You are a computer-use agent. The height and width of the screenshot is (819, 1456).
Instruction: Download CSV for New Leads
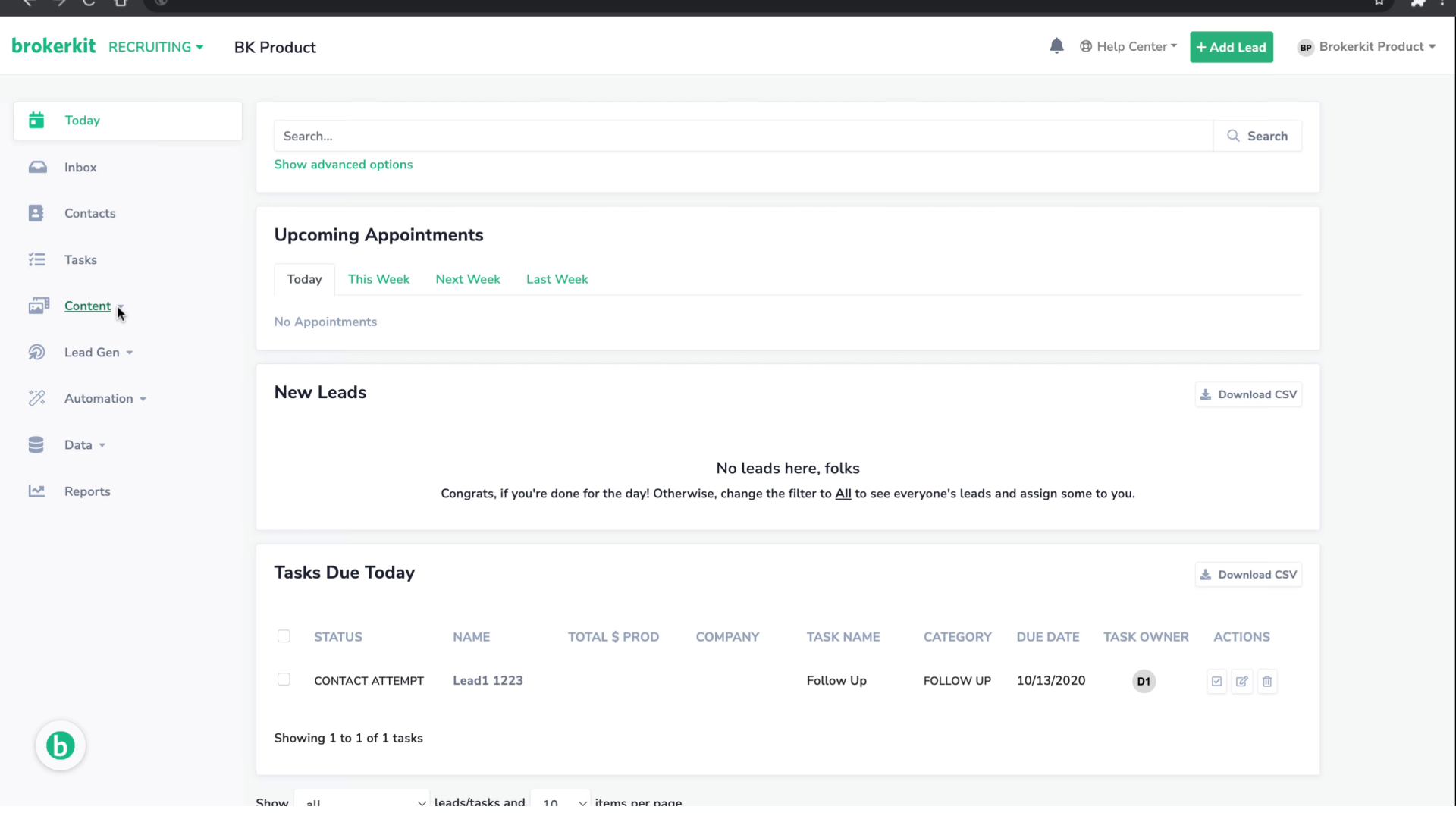[1248, 394]
